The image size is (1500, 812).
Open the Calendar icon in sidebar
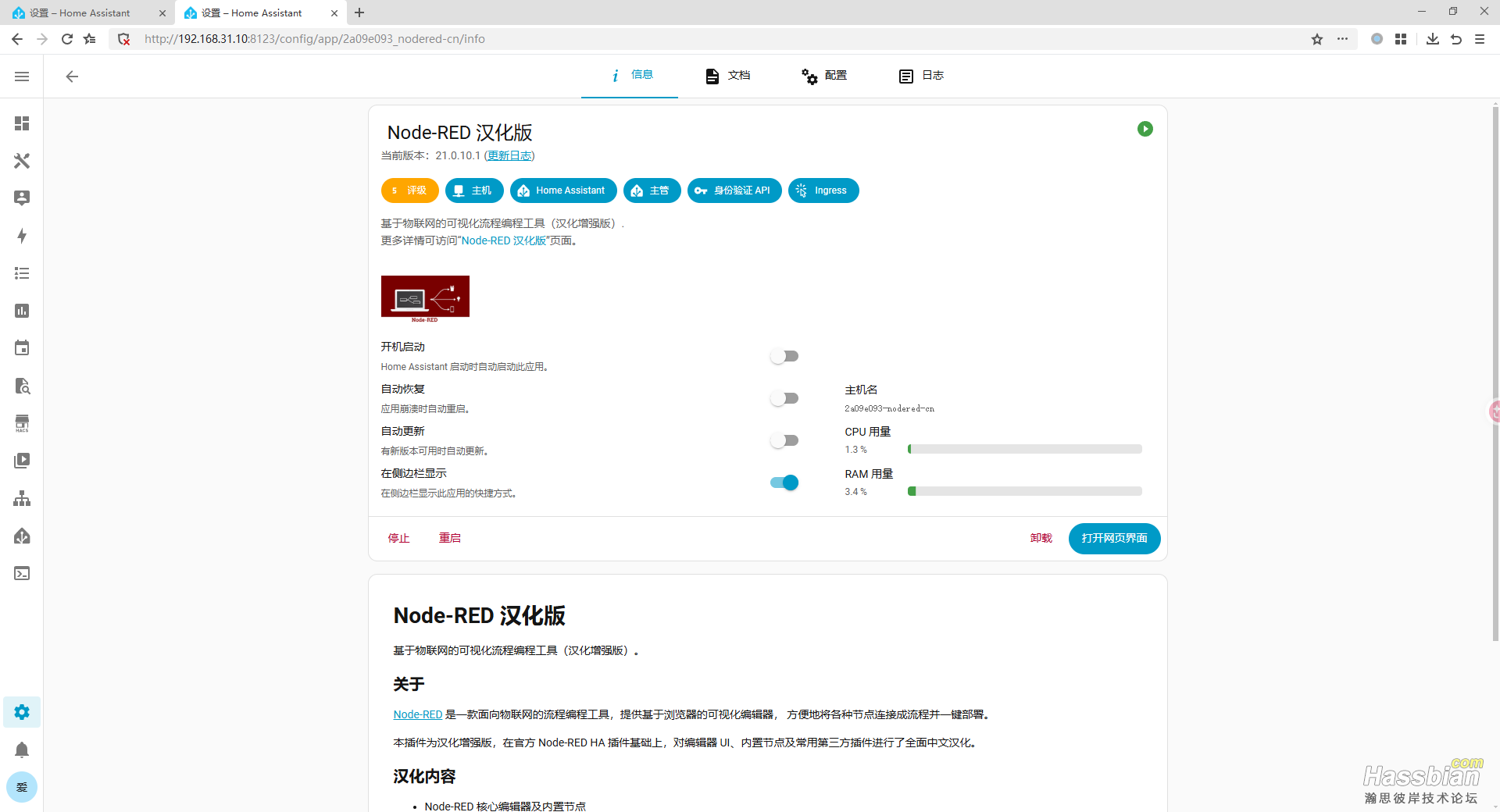pos(22,348)
